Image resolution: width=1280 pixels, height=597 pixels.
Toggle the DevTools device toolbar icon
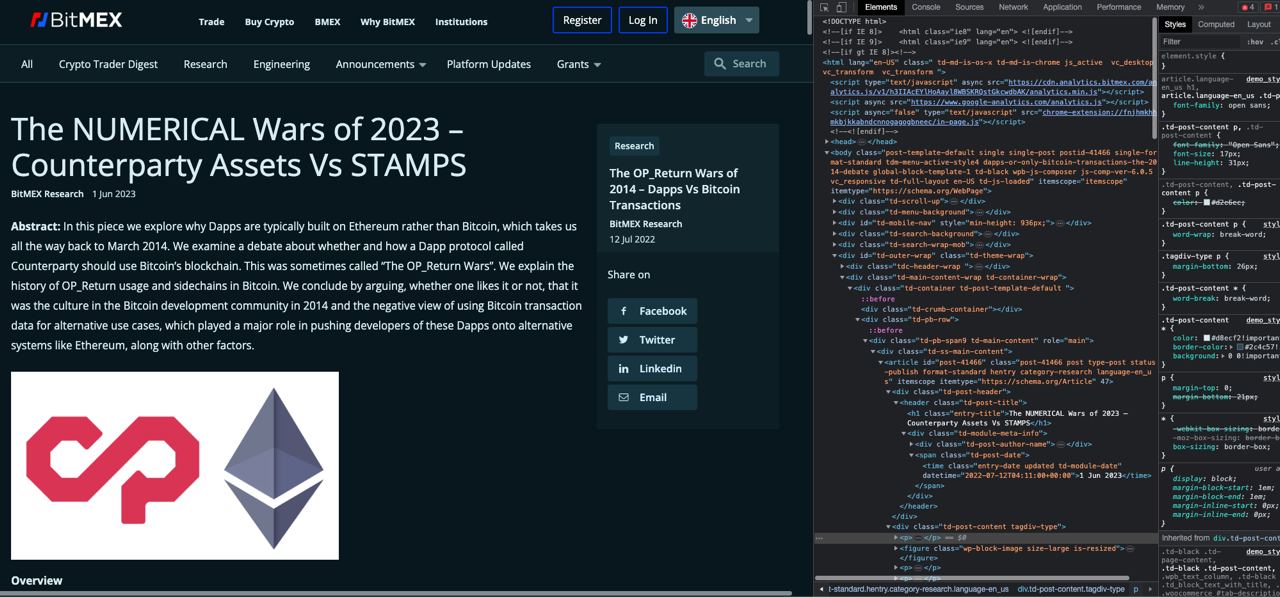click(x=842, y=7)
